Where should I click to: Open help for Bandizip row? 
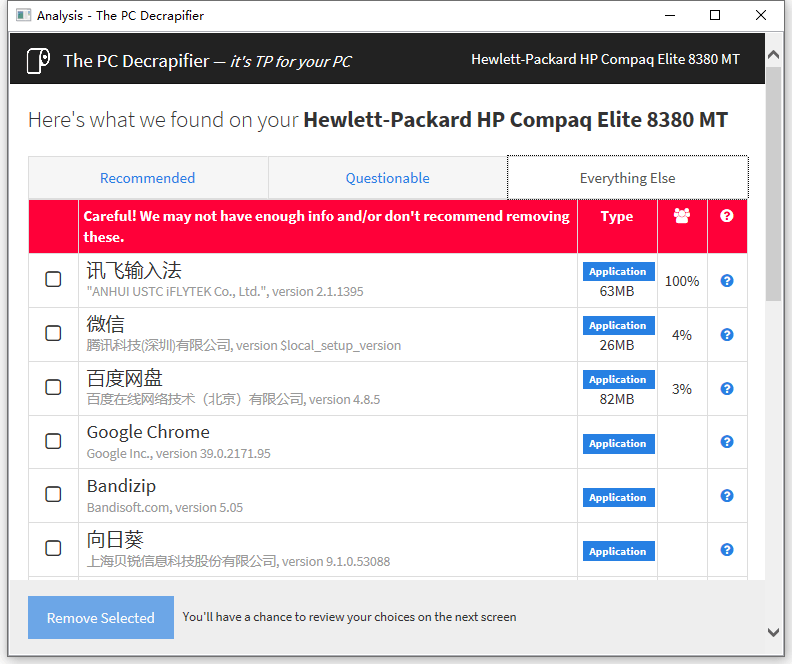pos(727,496)
